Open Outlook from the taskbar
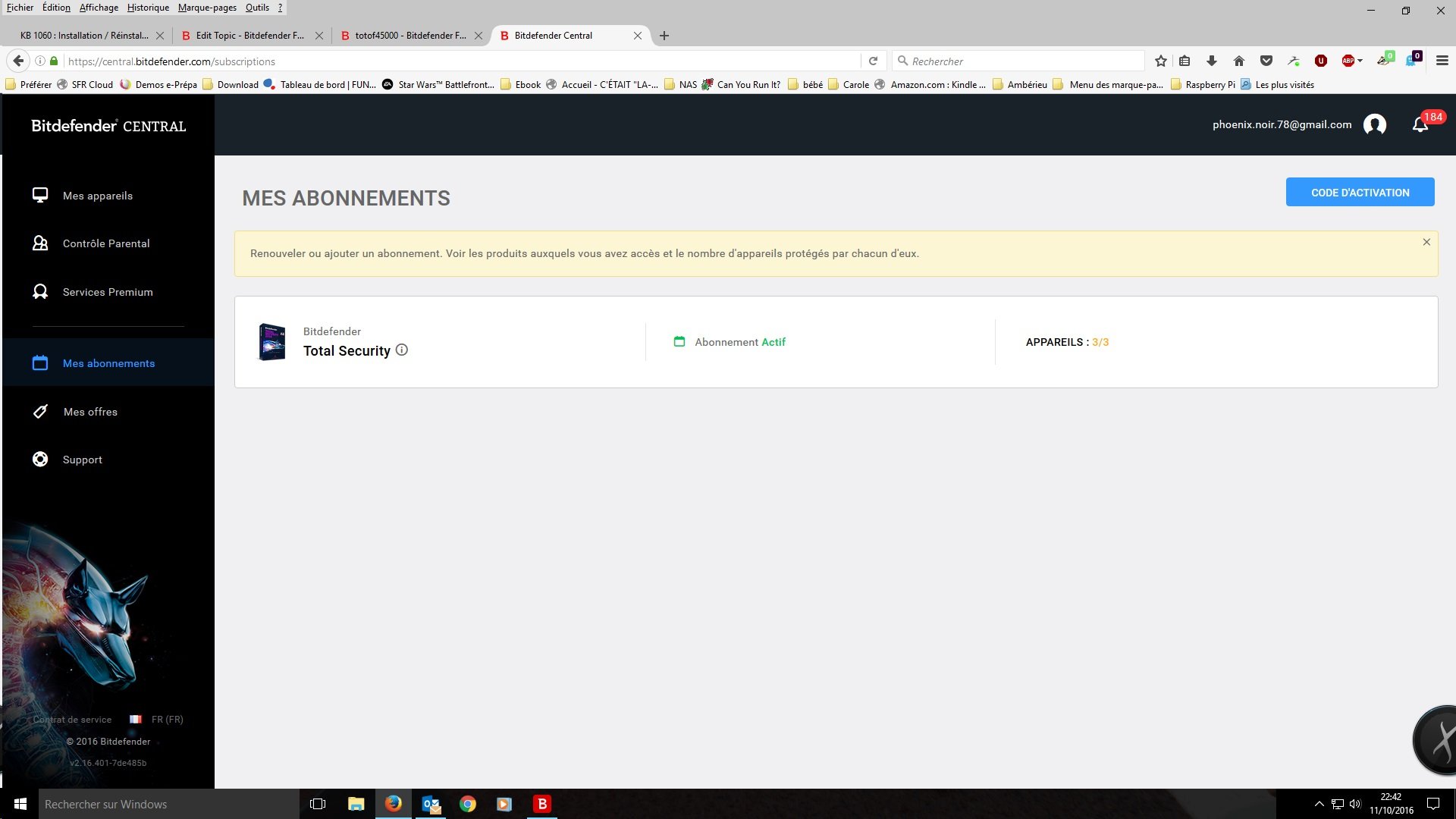Viewport: 1456px width, 819px height. pyautogui.click(x=431, y=804)
